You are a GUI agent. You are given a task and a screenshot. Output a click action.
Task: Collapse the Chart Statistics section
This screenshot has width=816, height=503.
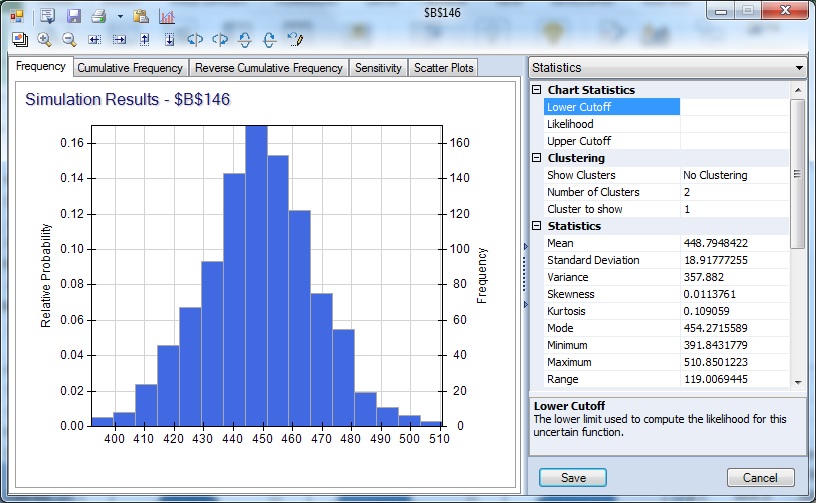click(536, 90)
